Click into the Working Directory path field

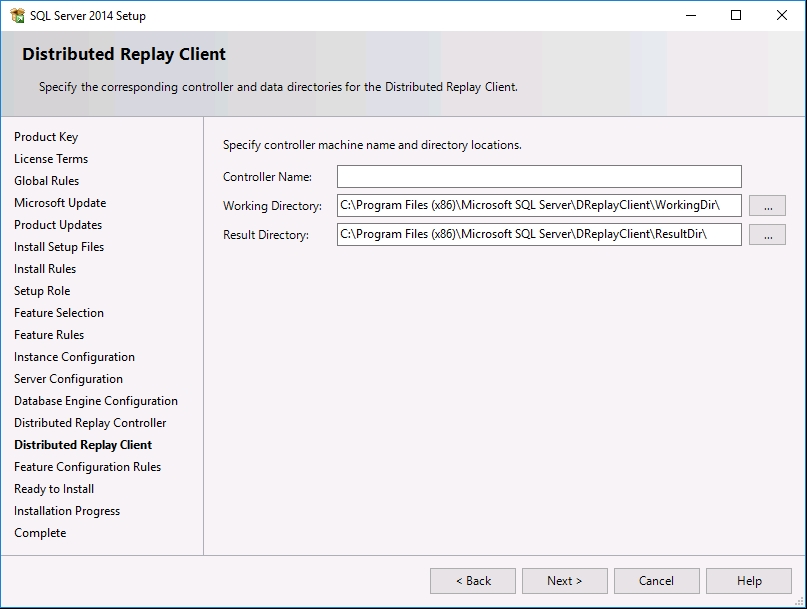539,205
